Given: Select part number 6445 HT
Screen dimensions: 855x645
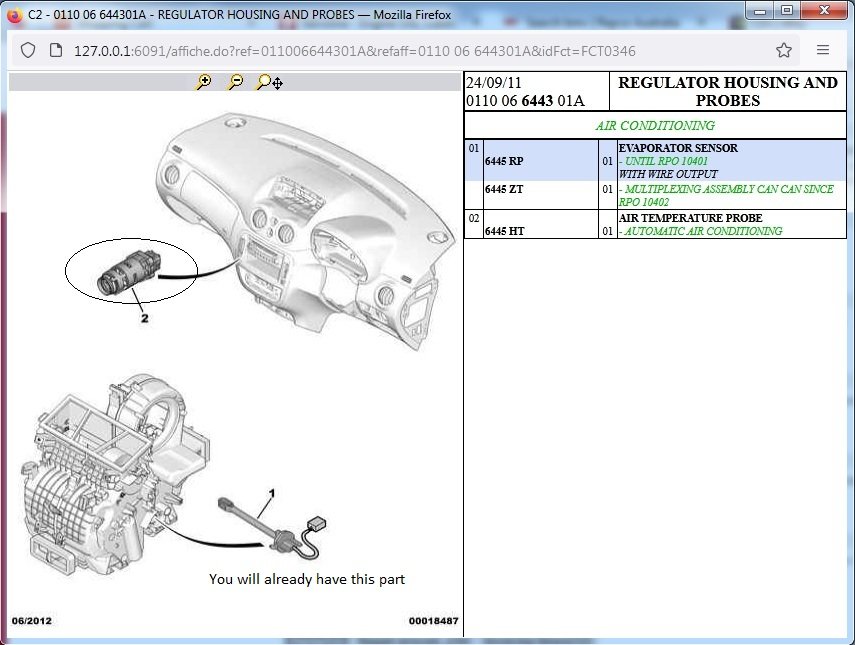Looking at the screenshot, I should [x=504, y=231].
